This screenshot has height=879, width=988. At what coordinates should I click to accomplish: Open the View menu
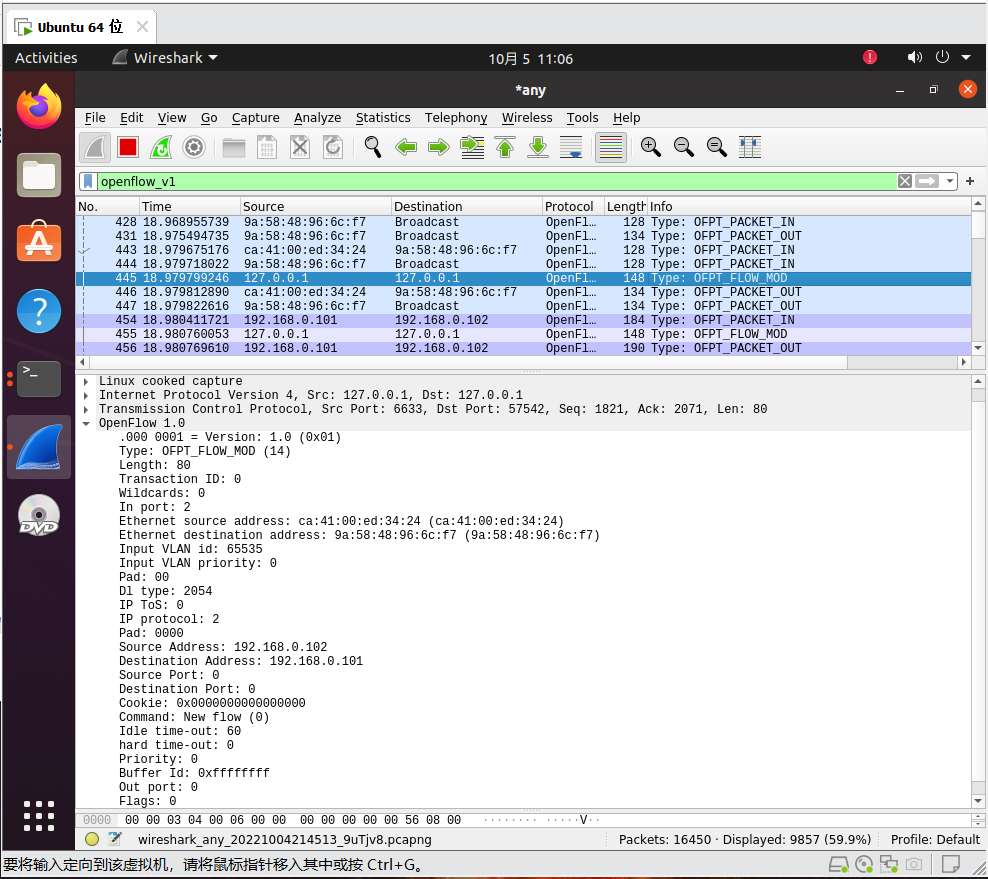[x=172, y=118]
